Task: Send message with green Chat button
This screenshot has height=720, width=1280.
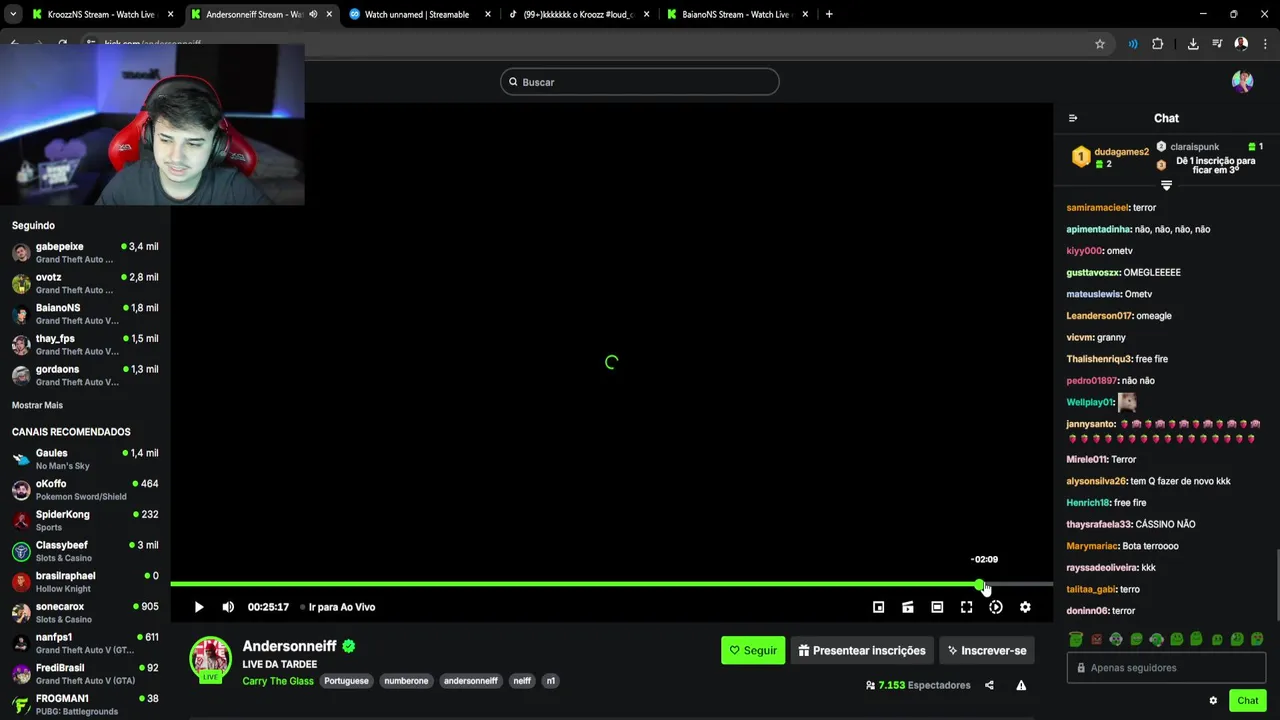Action: [x=1247, y=700]
